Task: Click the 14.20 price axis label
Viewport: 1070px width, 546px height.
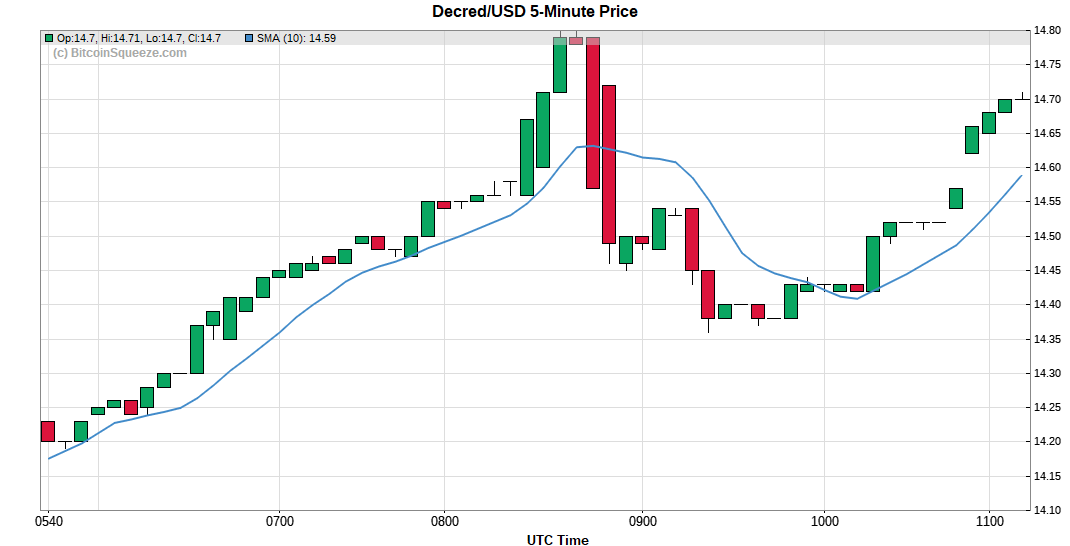Action: click(x=1047, y=442)
